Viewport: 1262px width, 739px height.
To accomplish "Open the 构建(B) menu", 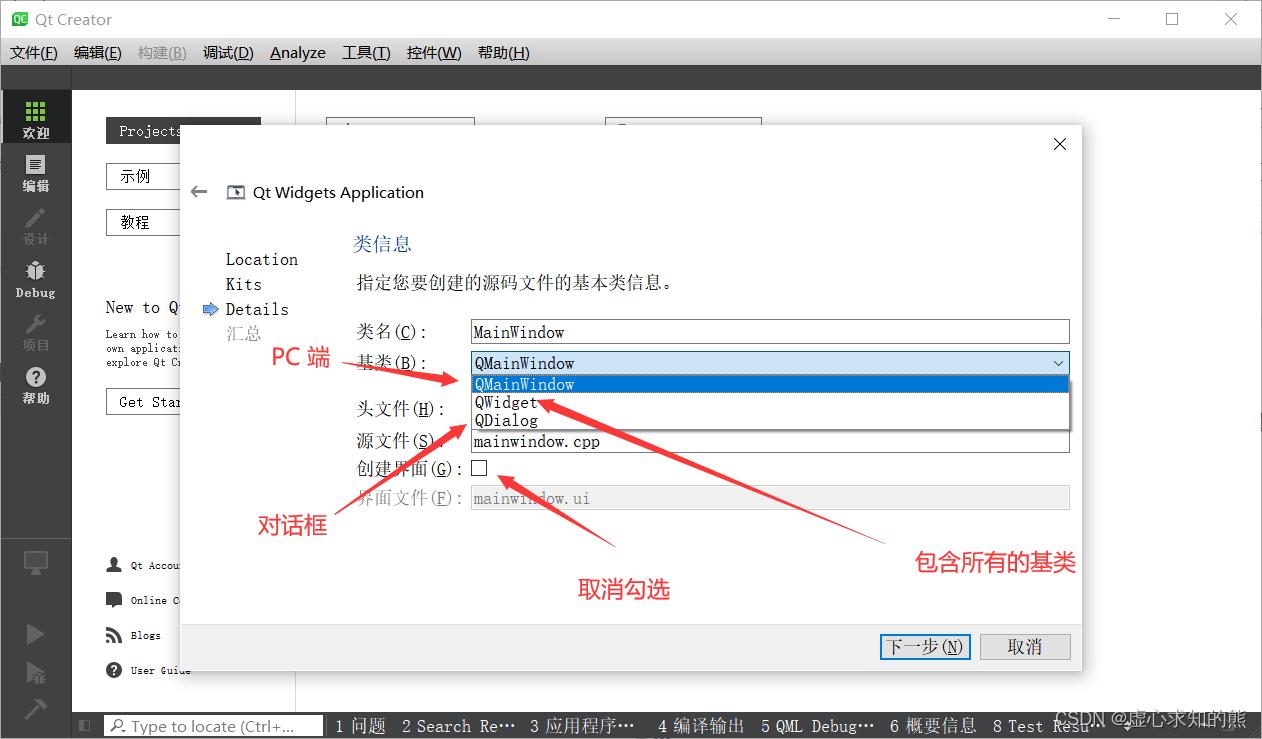I will 162,52.
